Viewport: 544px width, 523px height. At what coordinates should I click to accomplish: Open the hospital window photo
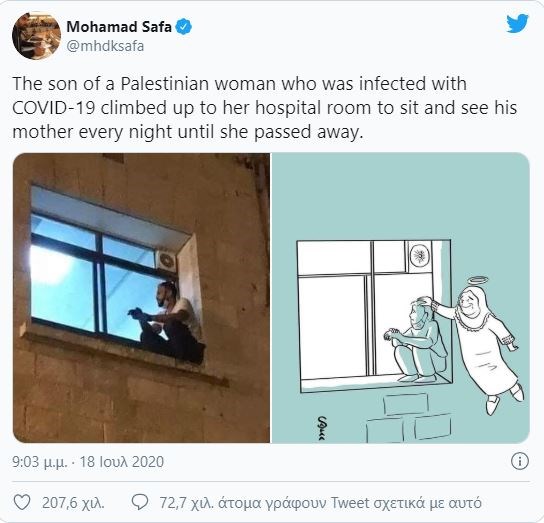coord(141,298)
